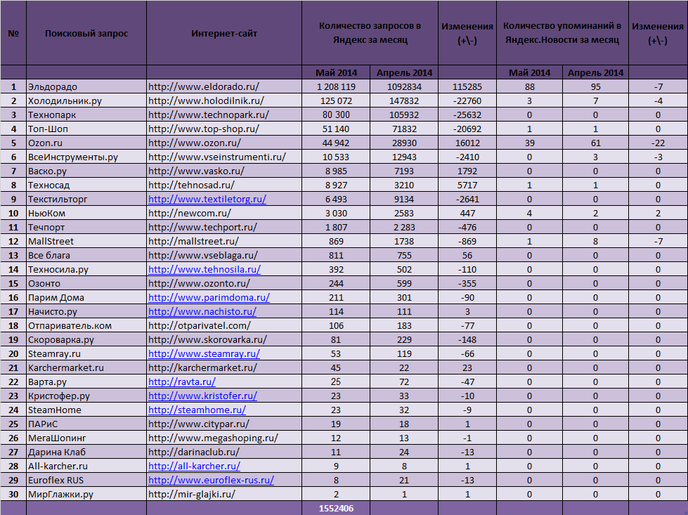This screenshot has width=688, height=515.
Task: Open the textiletorg.ru hyperlink
Action: (207, 199)
